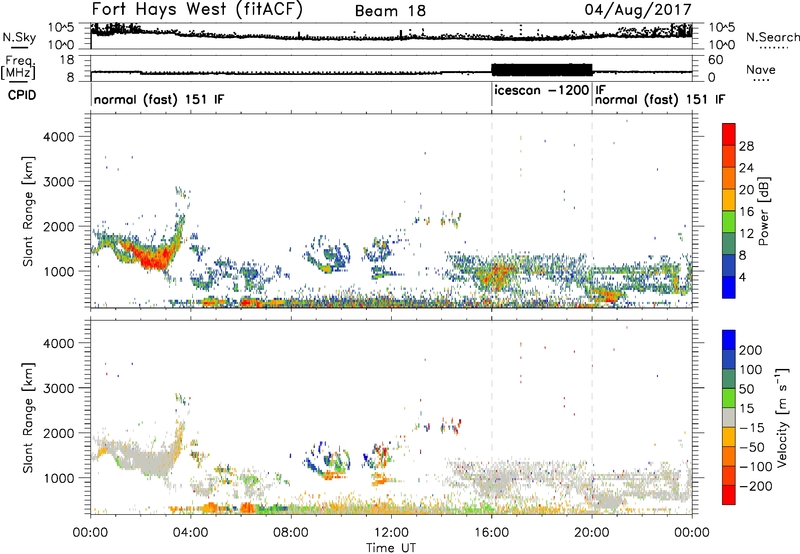
Task: Click the '12:00' time tick label
Action: pos(391,533)
